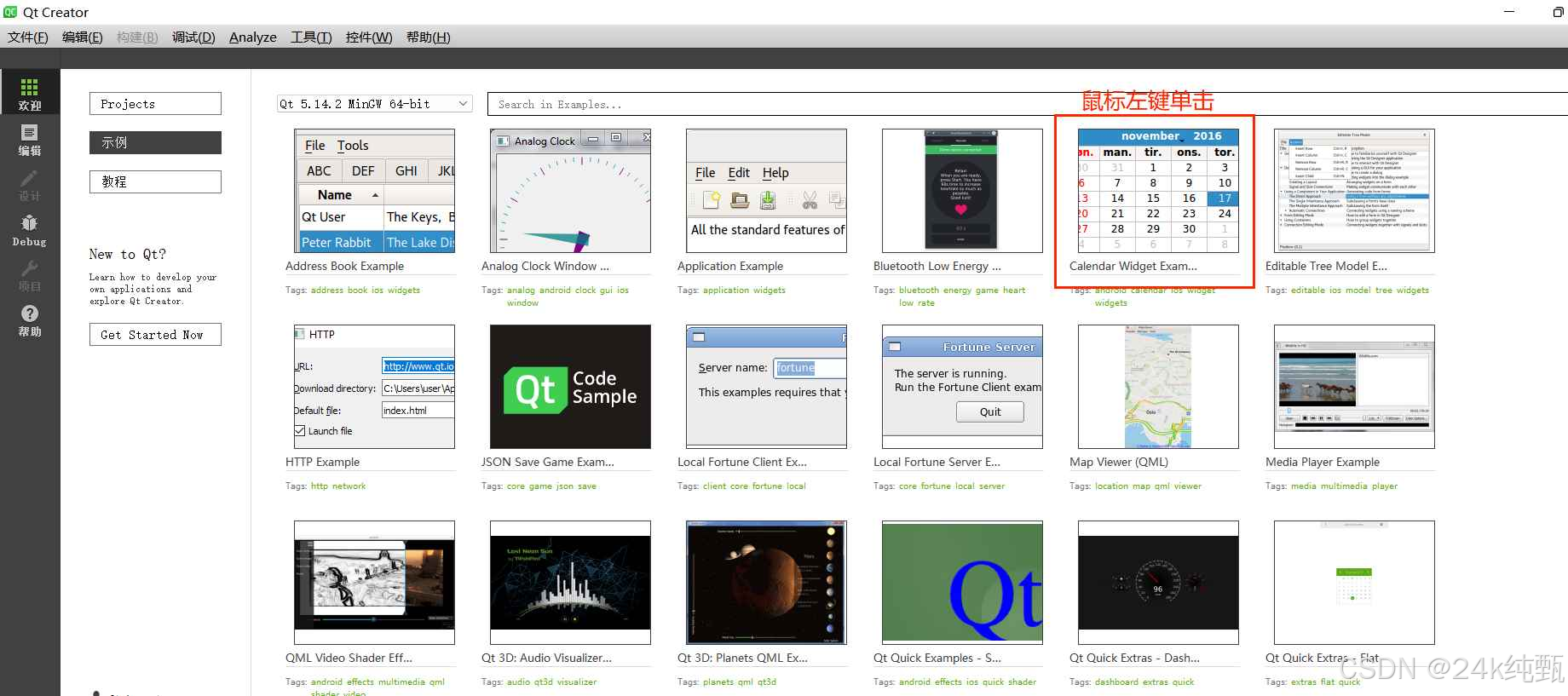This screenshot has height=696, width=1568.
Task: Open the Help (帮助) question mark icon
Action: point(29,319)
